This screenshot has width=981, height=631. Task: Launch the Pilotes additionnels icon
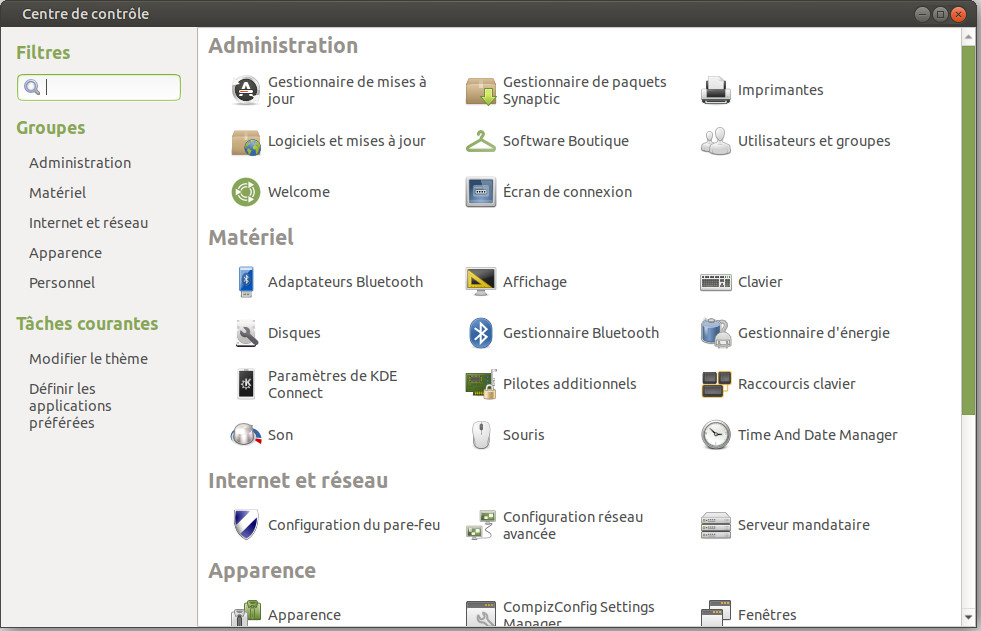[x=480, y=384]
